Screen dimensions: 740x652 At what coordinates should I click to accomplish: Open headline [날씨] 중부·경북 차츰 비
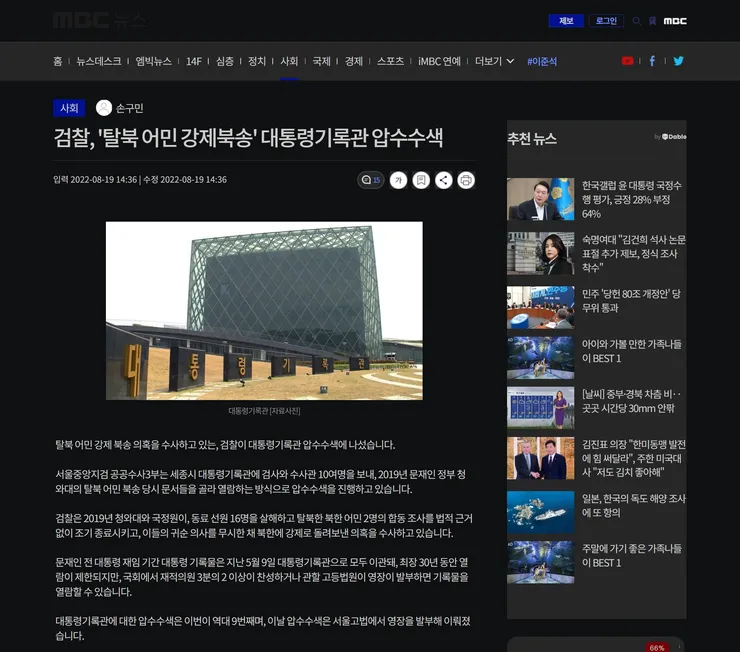631,401
